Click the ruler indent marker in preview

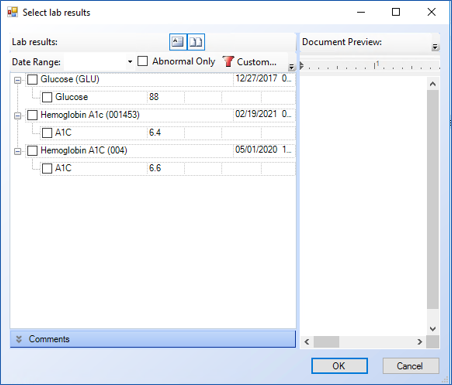302,65
